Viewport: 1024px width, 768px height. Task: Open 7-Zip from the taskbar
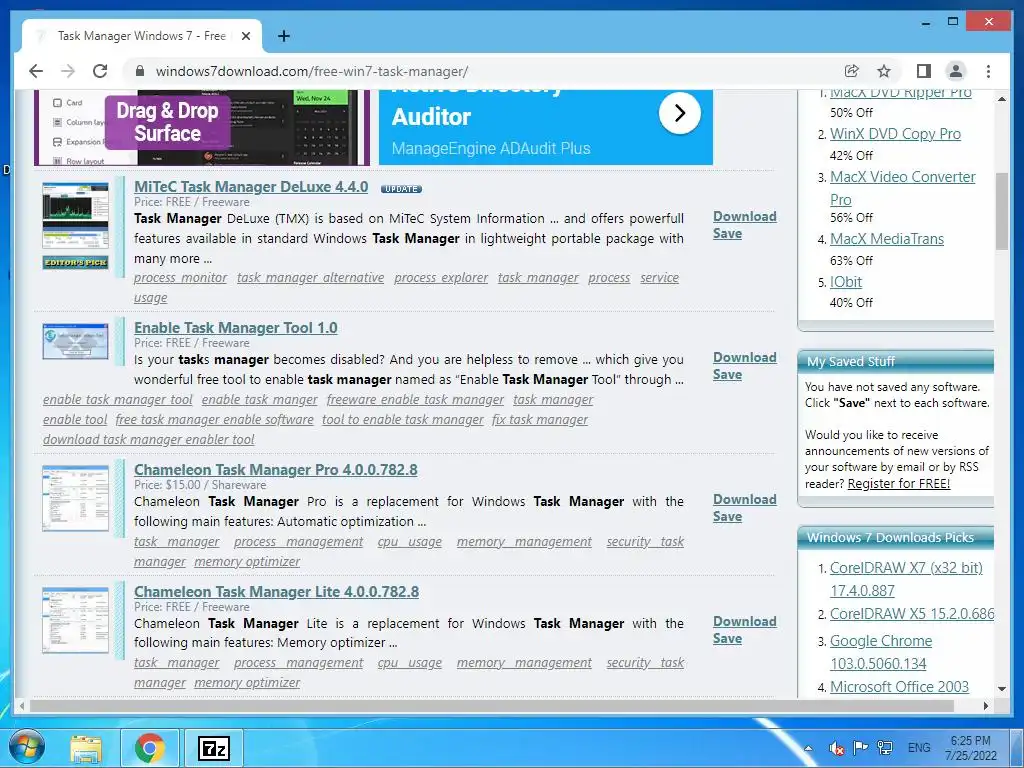(214, 748)
